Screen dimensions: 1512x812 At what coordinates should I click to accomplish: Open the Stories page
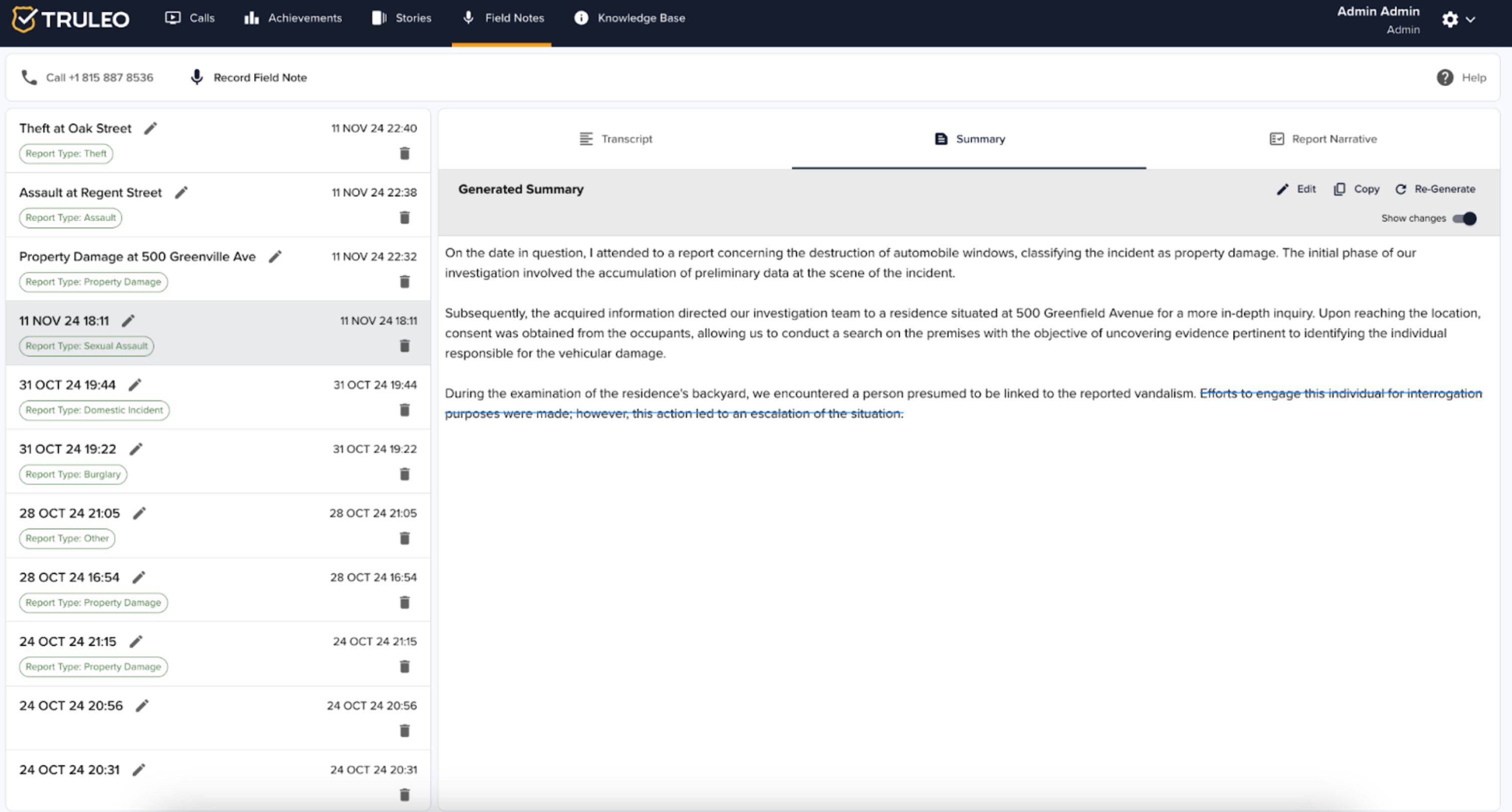(x=402, y=18)
